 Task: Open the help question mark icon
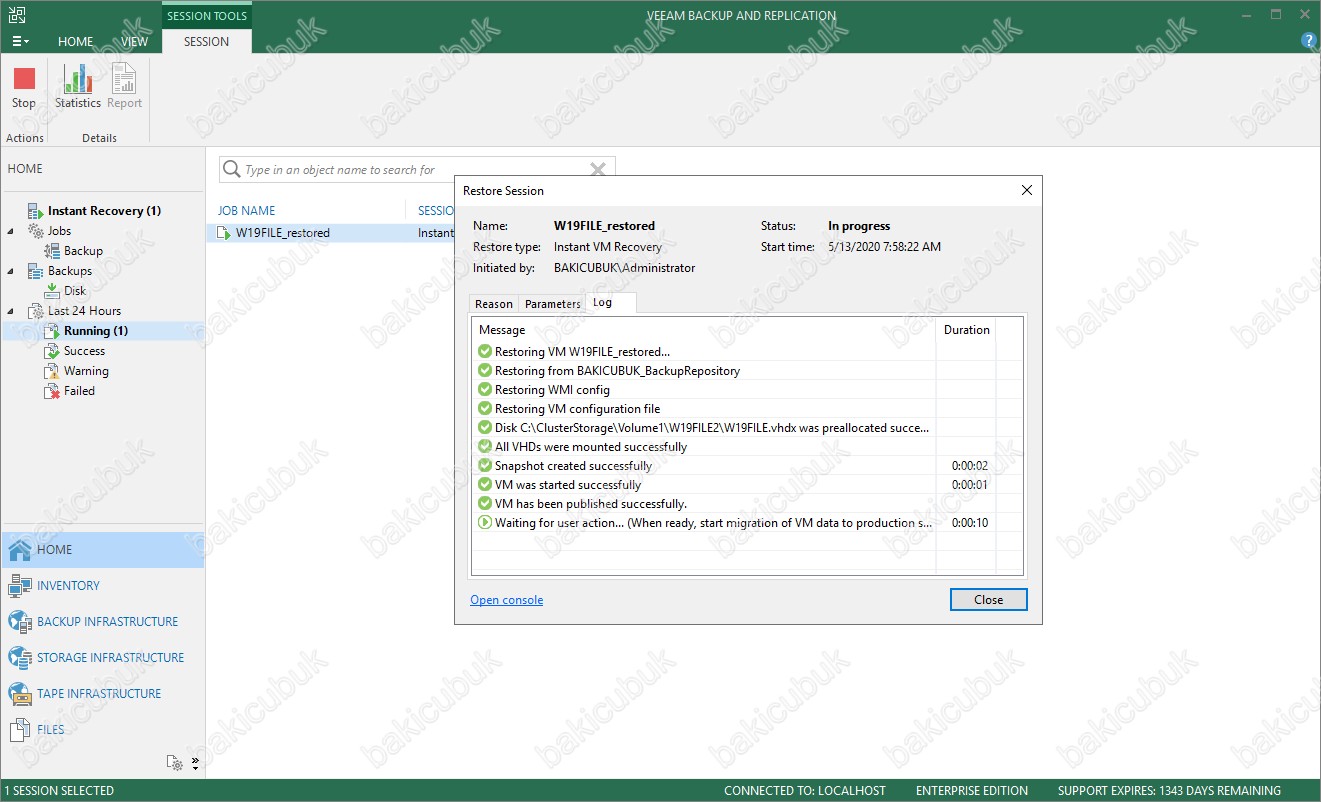click(1308, 41)
